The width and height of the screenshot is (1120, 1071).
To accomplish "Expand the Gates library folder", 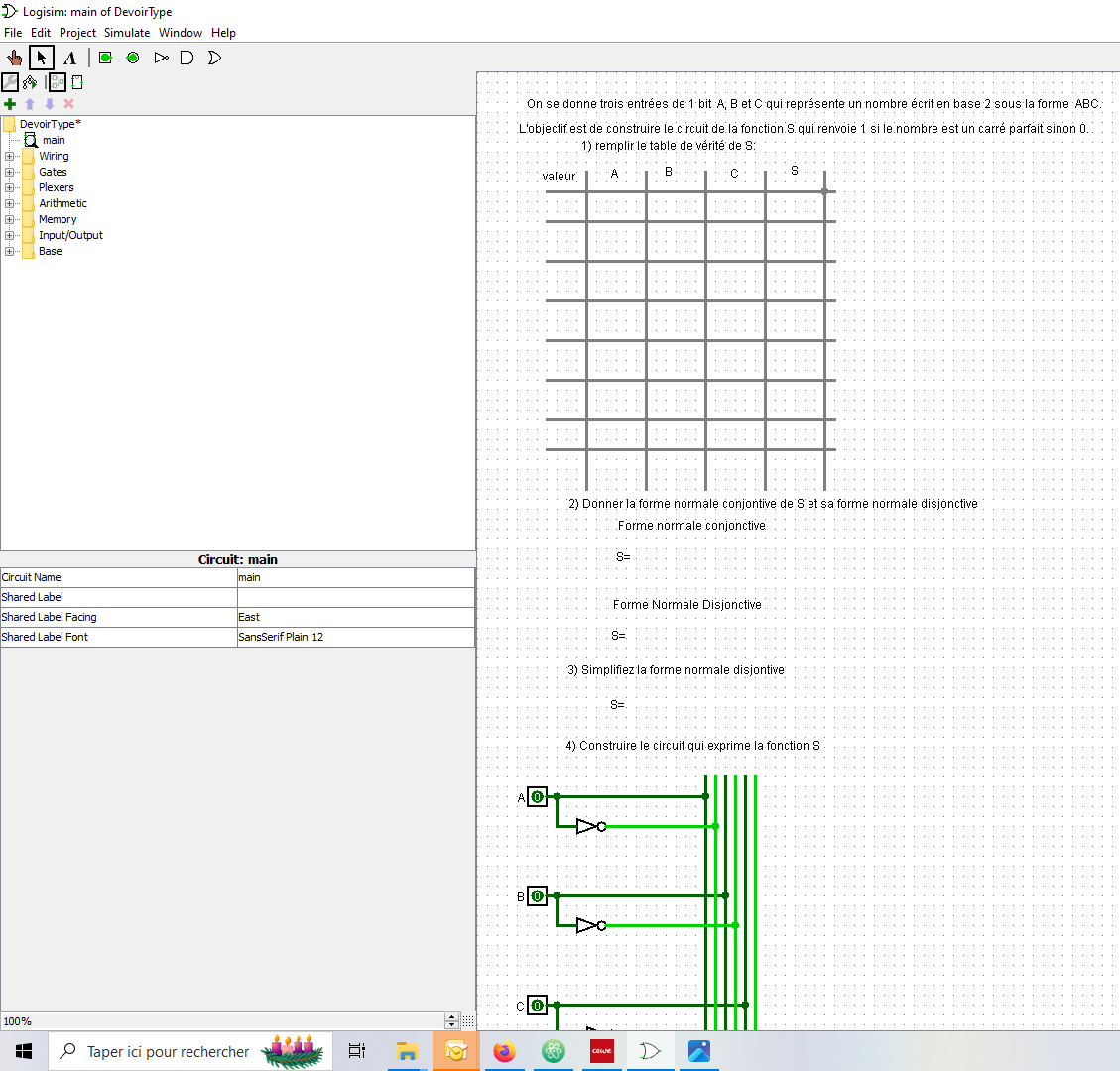I will tap(10, 172).
